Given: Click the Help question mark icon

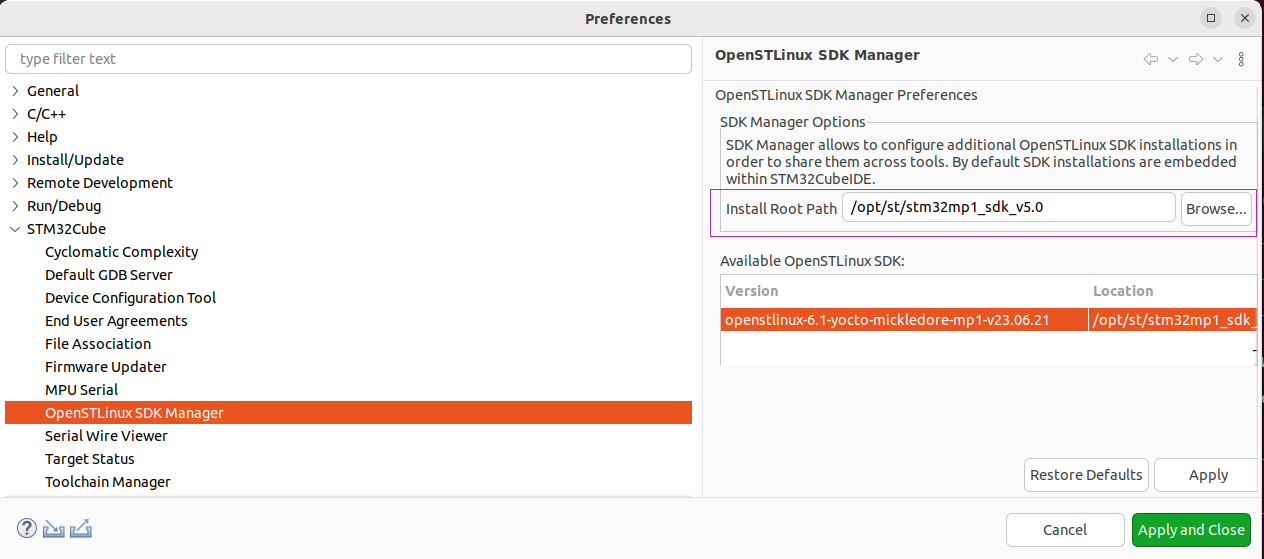Looking at the screenshot, I should pyautogui.click(x=27, y=529).
